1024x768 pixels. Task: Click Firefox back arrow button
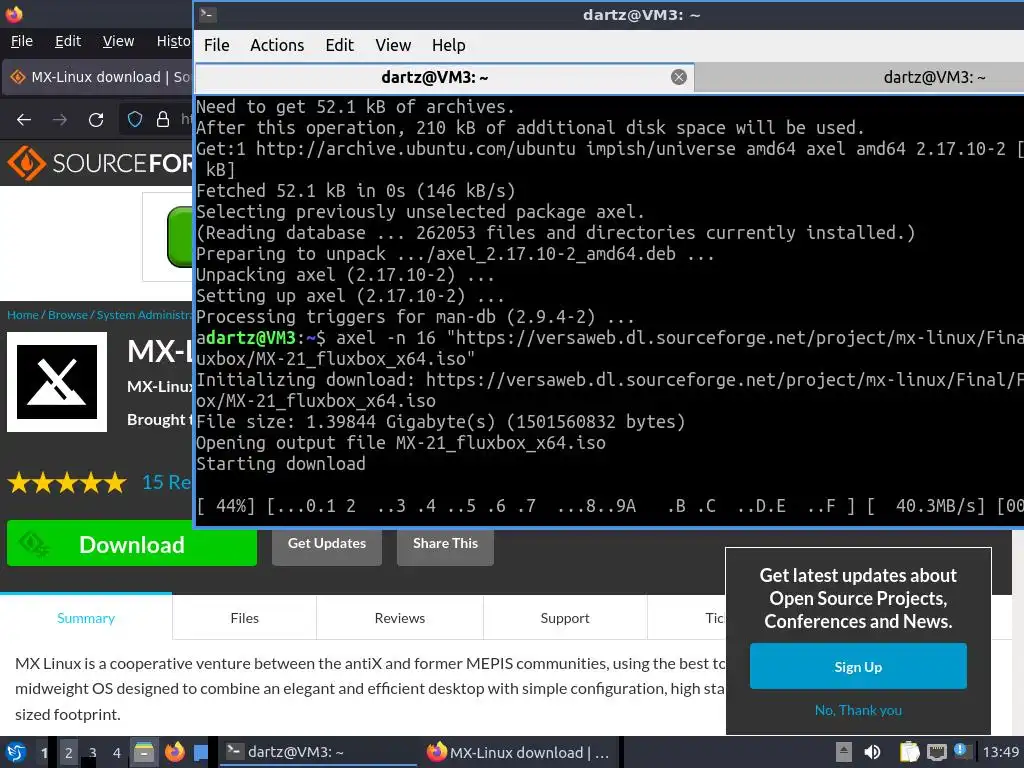point(24,120)
